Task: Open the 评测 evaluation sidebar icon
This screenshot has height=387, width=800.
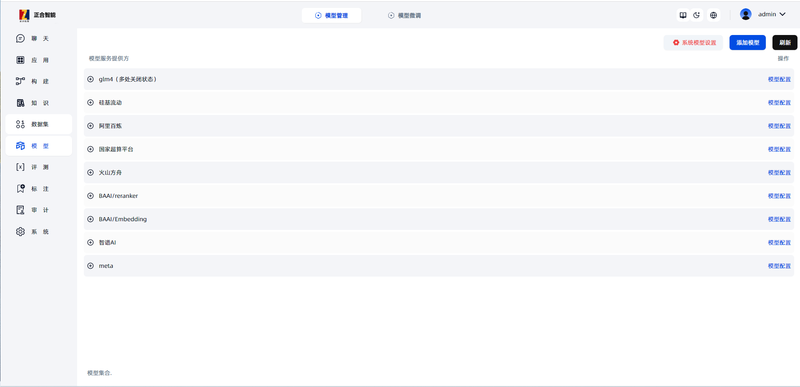Action: [20, 167]
